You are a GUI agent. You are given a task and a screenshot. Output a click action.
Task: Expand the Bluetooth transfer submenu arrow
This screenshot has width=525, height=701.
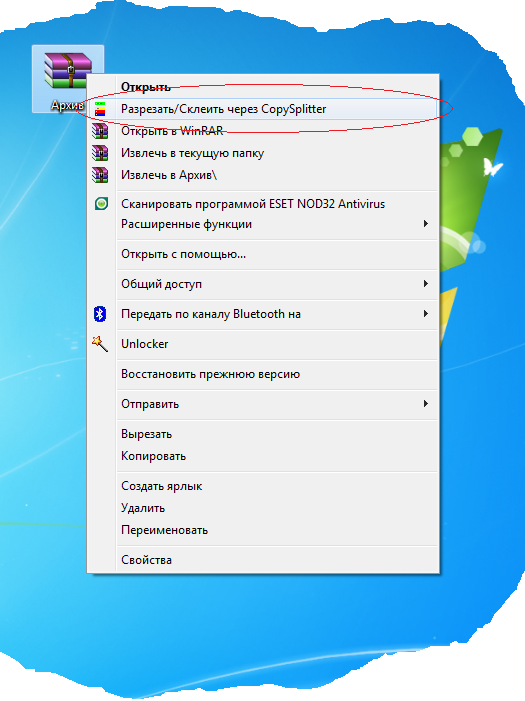pyautogui.click(x=426, y=314)
